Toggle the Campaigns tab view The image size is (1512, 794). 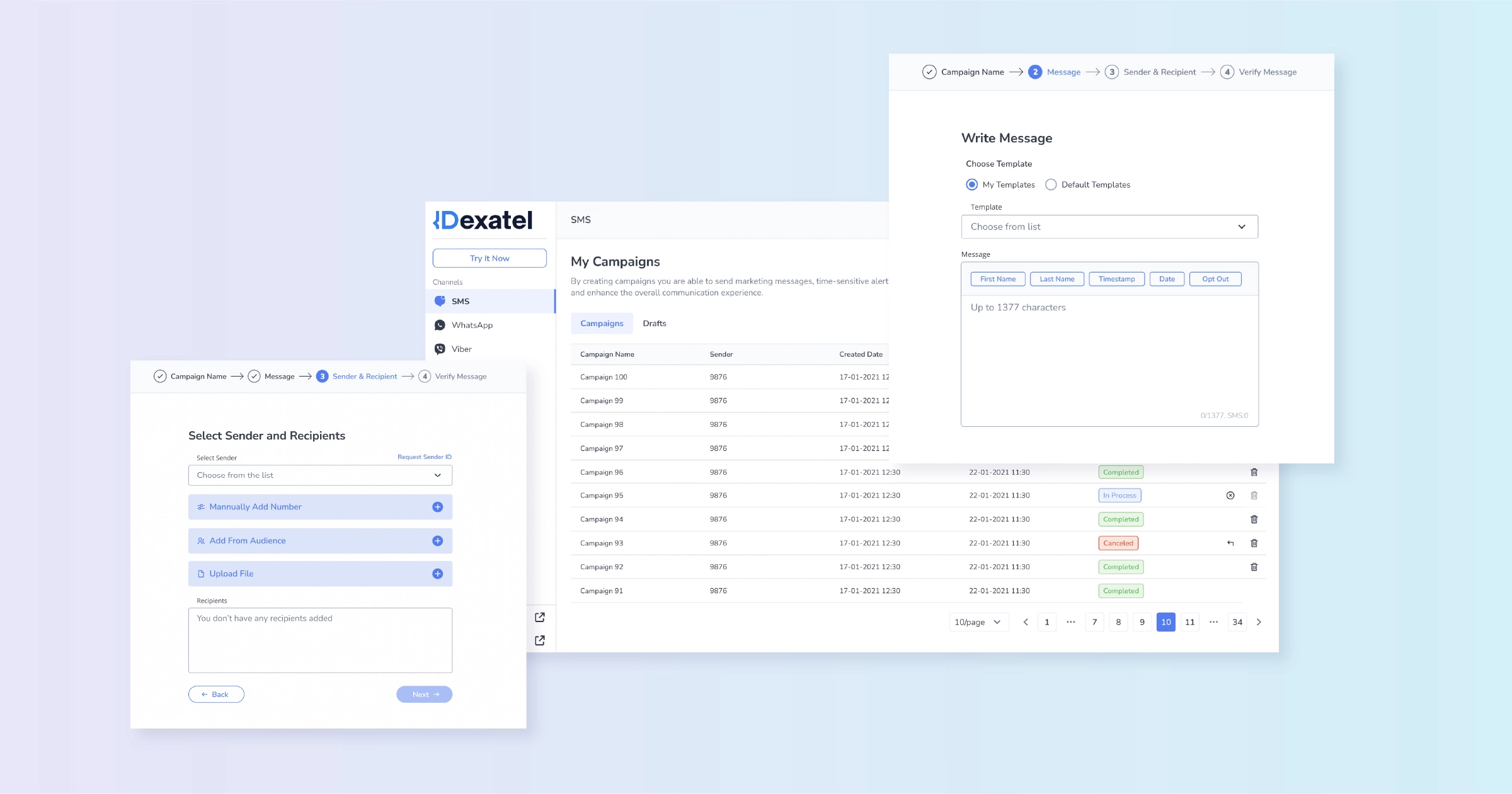(x=602, y=323)
